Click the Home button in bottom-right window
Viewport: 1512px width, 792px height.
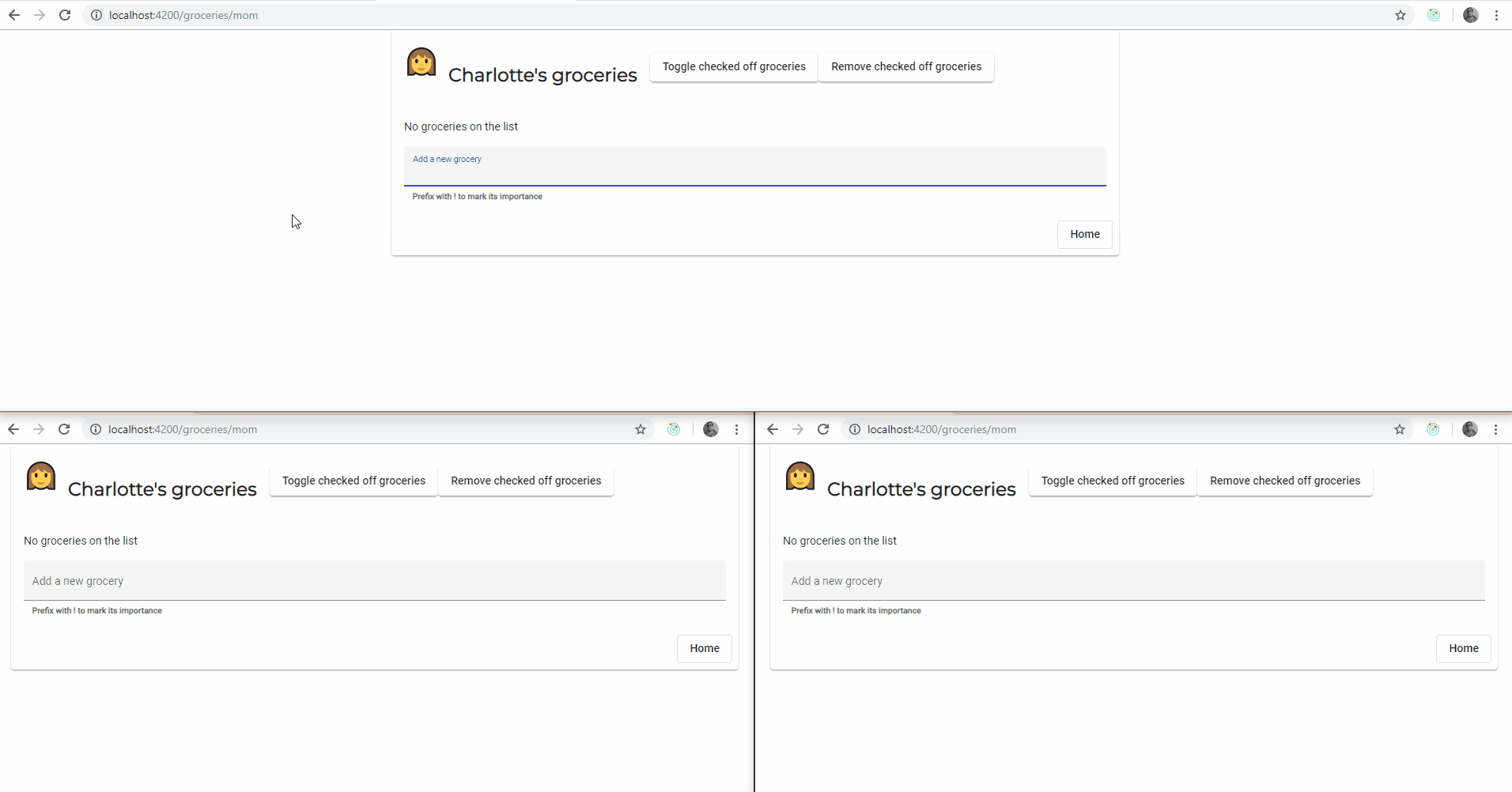[1464, 648]
